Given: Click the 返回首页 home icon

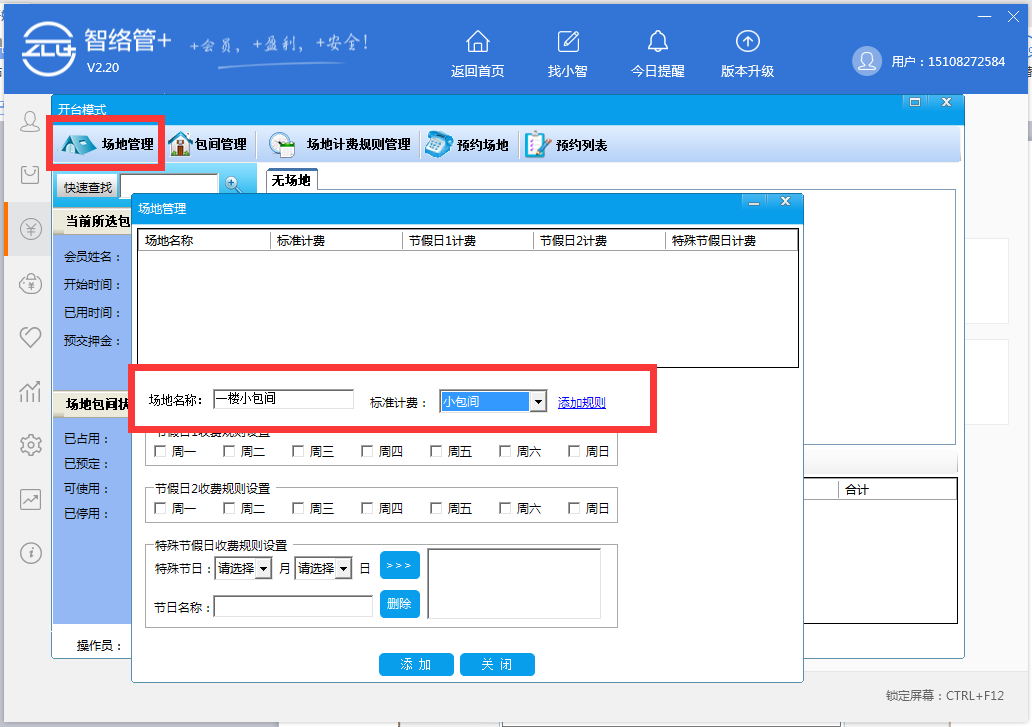Looking at the screenshot, I should 478,42.
